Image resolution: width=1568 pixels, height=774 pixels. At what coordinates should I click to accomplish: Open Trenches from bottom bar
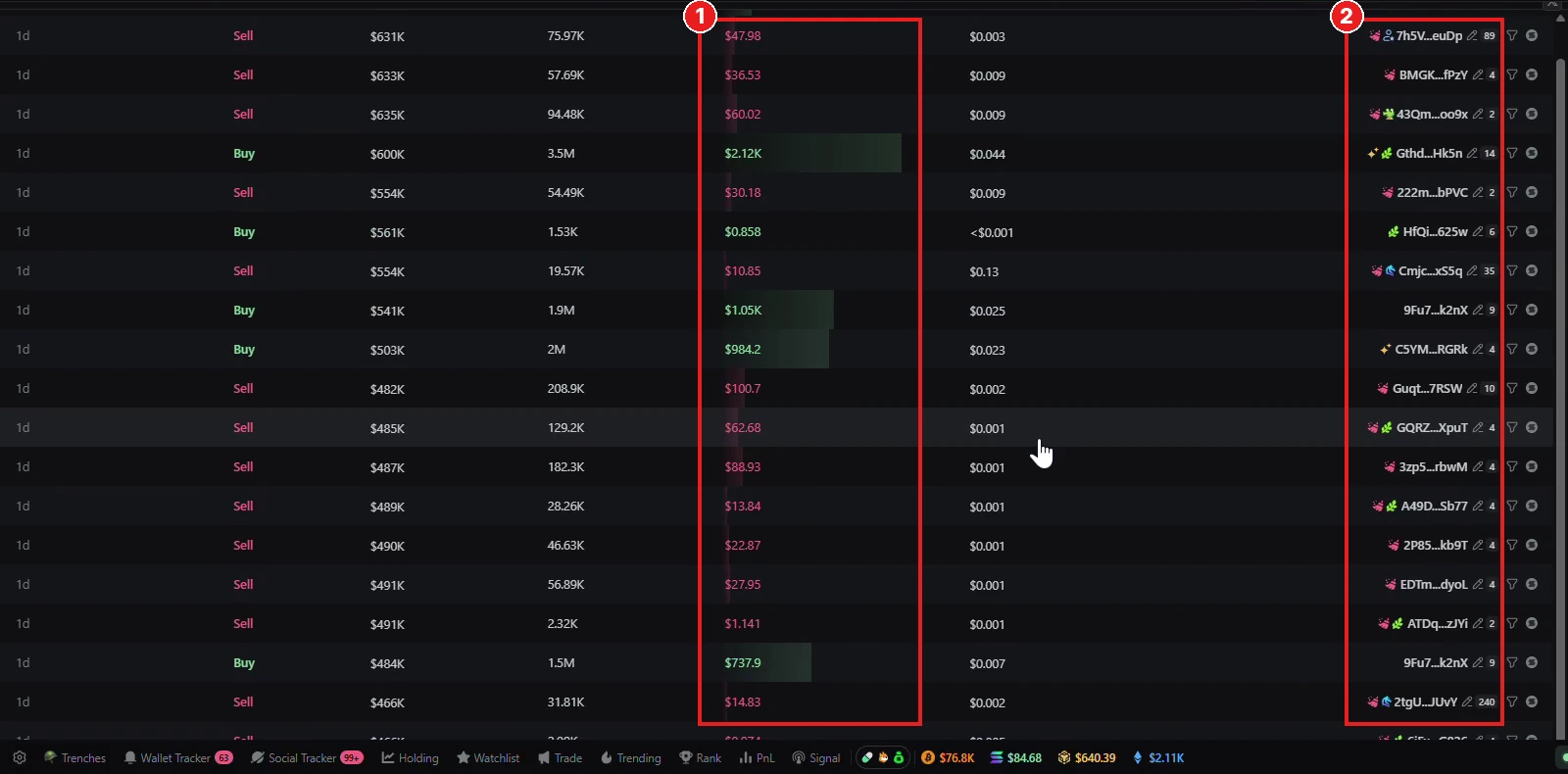74,757
